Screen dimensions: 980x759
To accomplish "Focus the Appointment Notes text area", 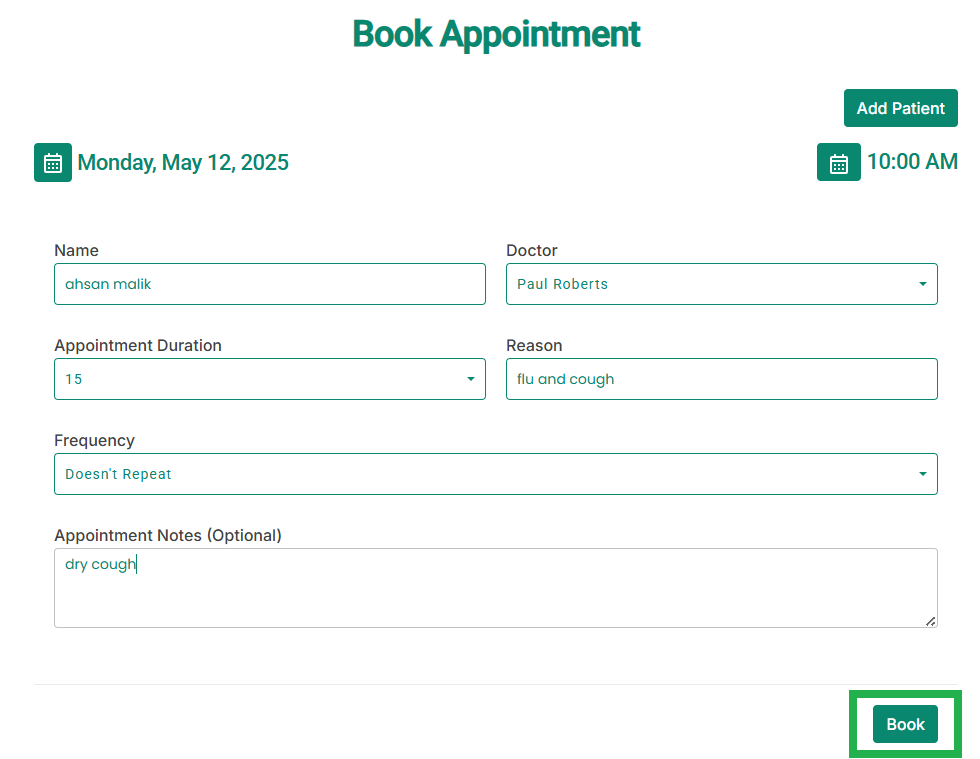I will pos(496,588).
